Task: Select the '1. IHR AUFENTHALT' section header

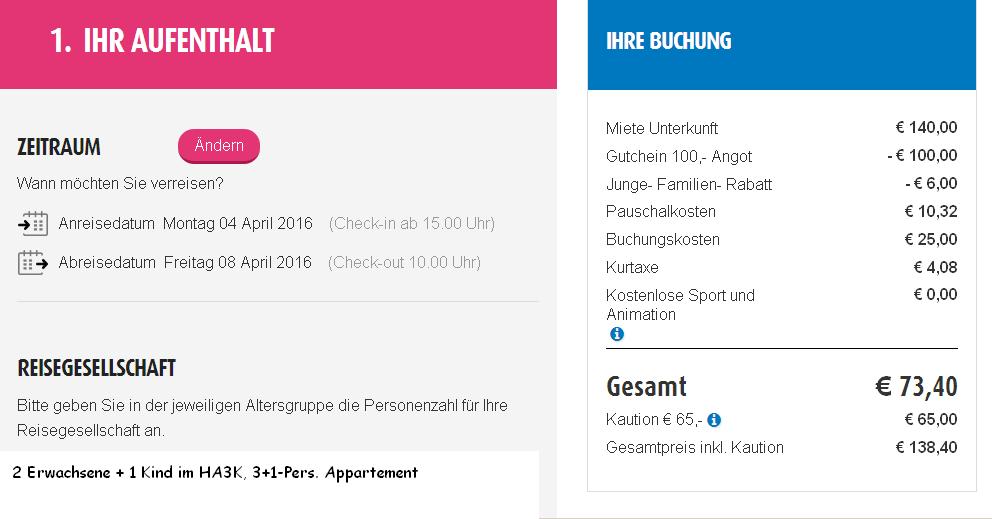Action: tap(162, 41)
